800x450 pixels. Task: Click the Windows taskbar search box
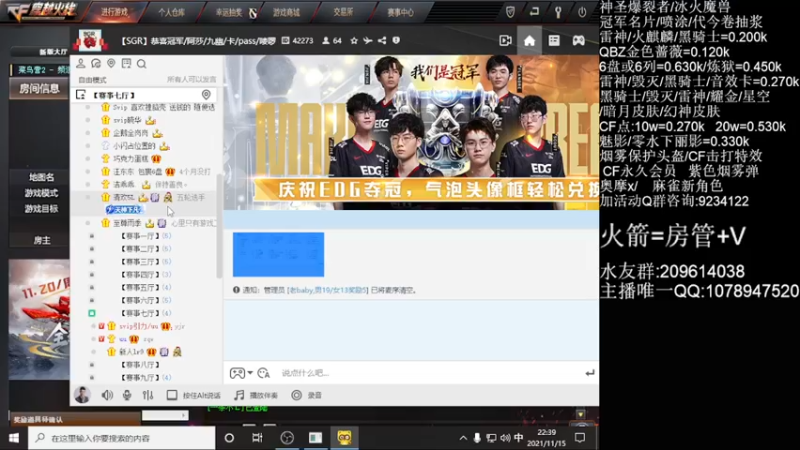121,438
